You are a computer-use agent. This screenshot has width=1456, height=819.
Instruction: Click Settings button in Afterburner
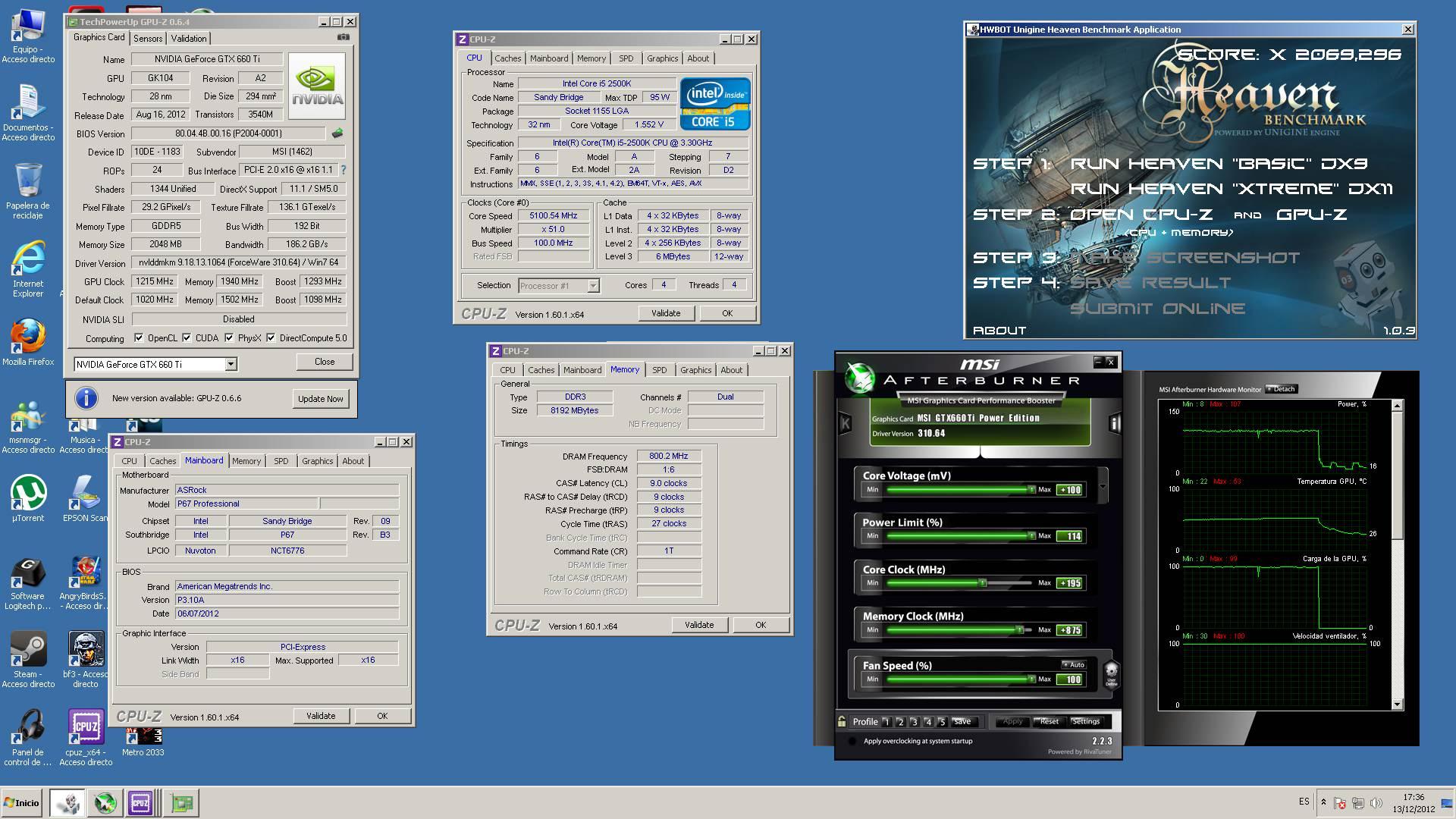[1086, 721]
